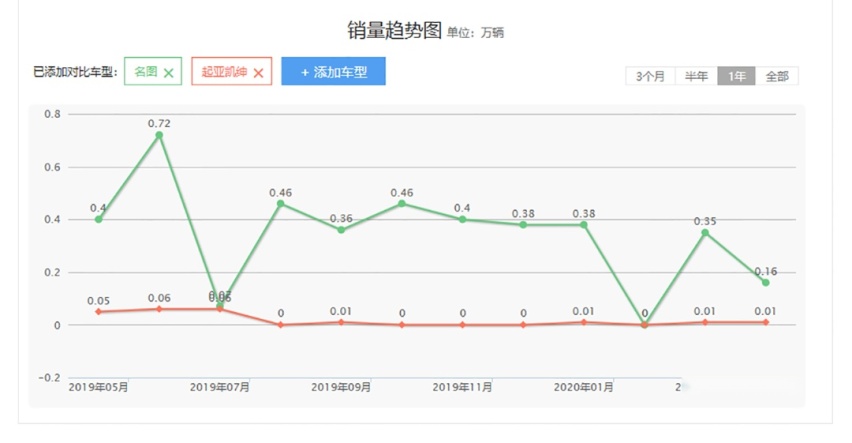Click the 2019年05月 axis label
Screen dimensions: 852x443
[x=98, y=387]
